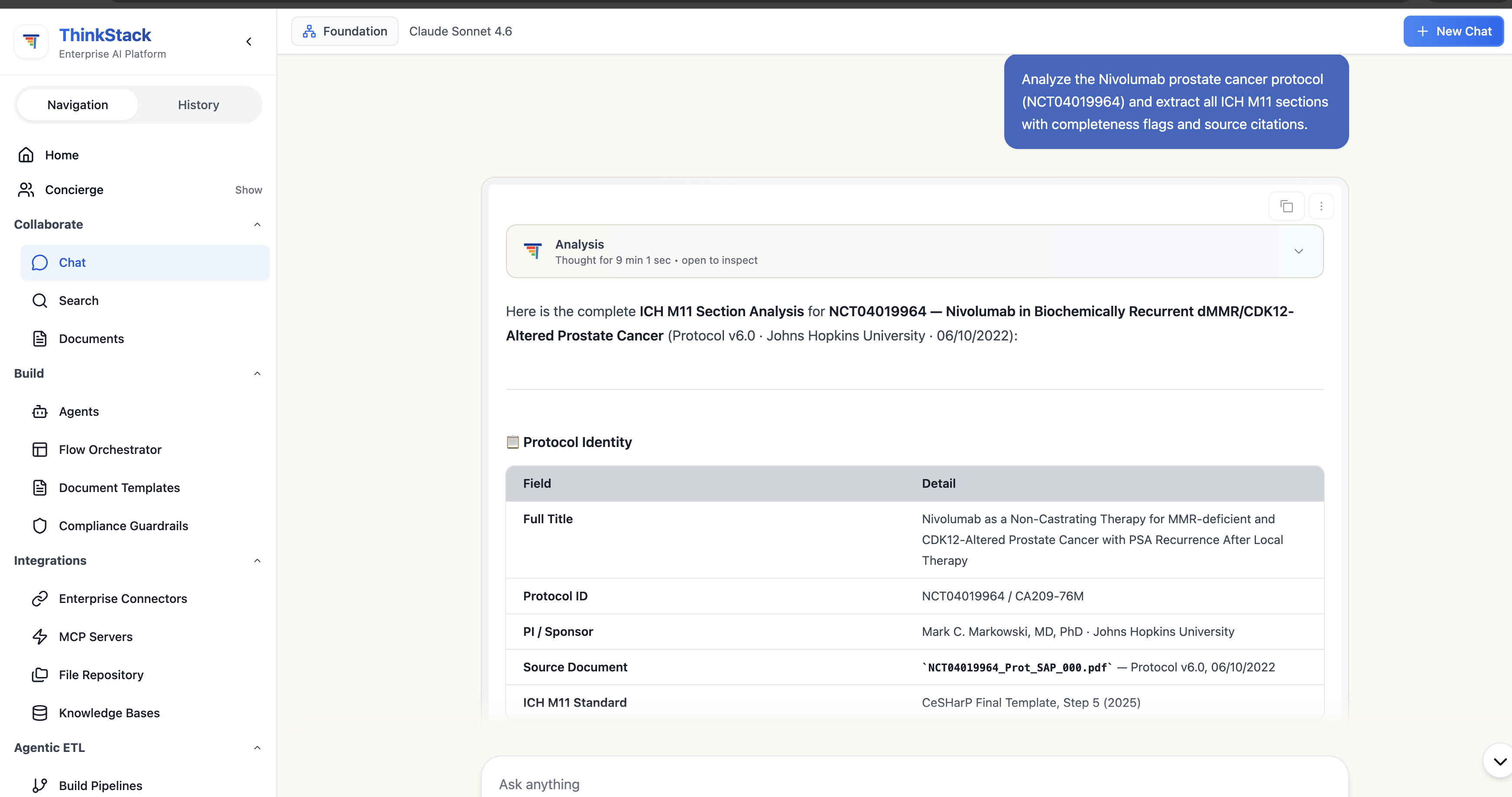This screenshot has height=797, width=1512.
Task: Collapse the Build section
Action: (x=257, y=374)
